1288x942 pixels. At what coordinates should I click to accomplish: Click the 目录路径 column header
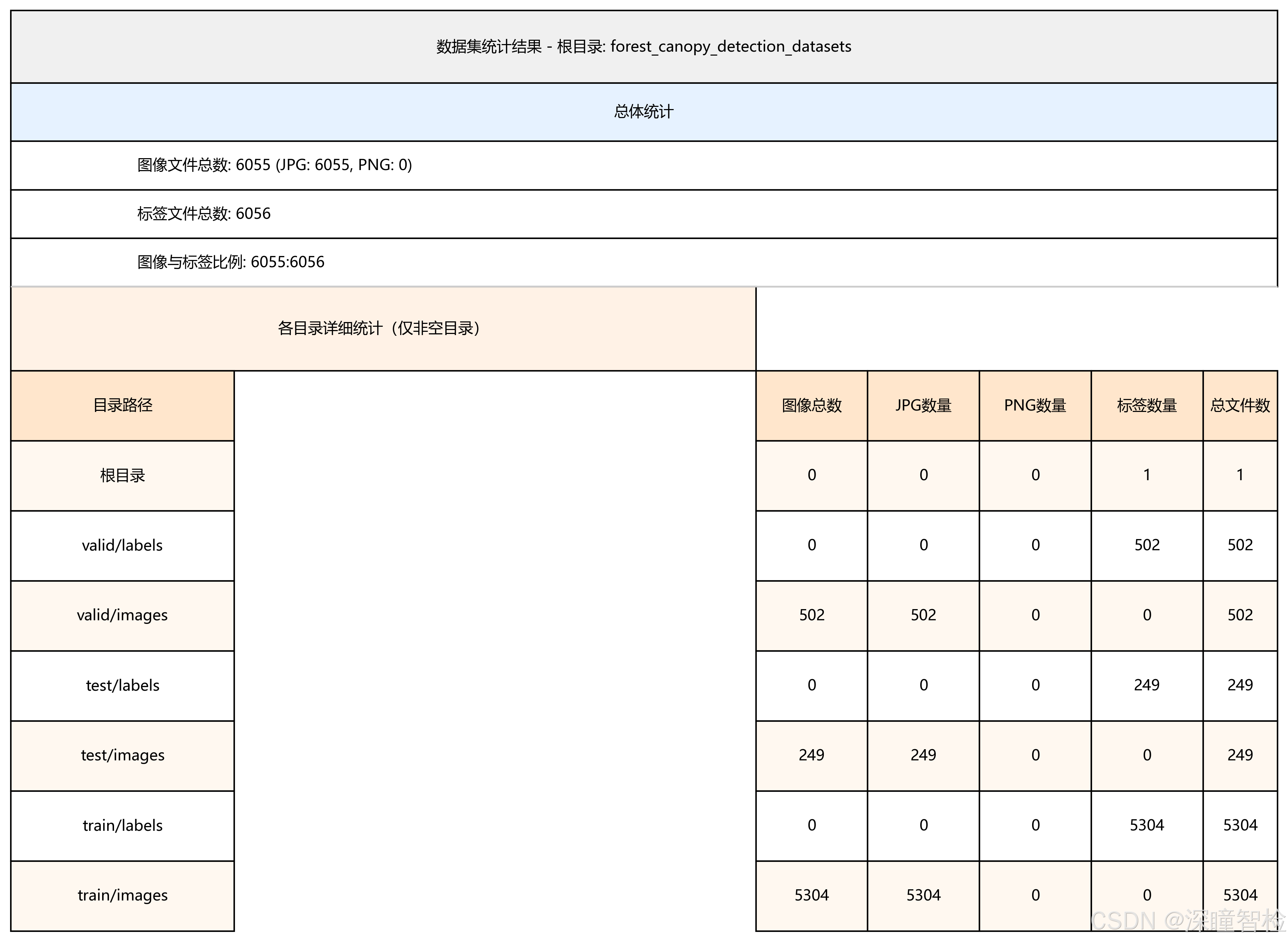point(123,405)
